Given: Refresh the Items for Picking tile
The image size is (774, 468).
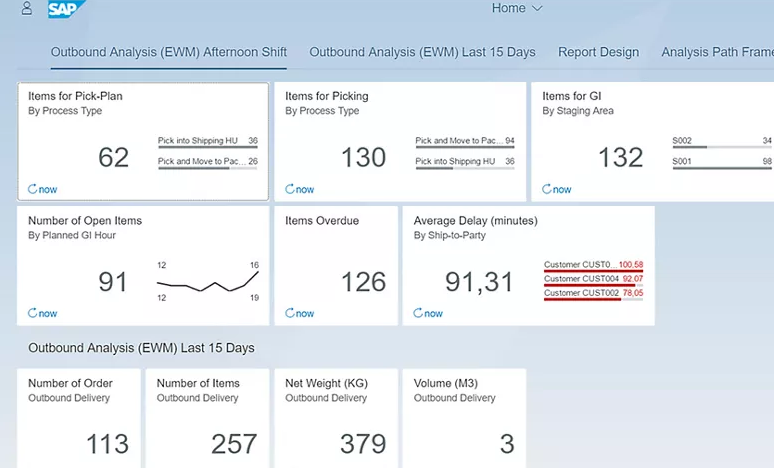Looking at the screenshot, I should point(300,189).
